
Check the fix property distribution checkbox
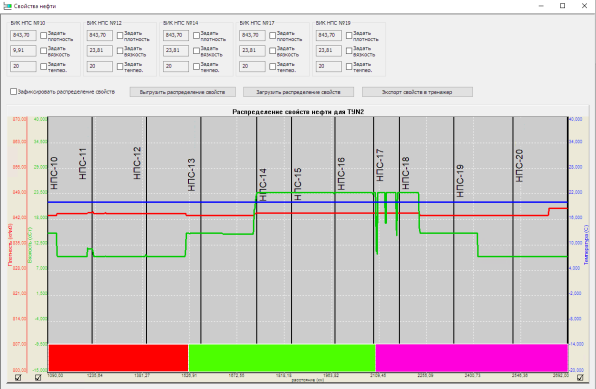[x=13, y=92]
